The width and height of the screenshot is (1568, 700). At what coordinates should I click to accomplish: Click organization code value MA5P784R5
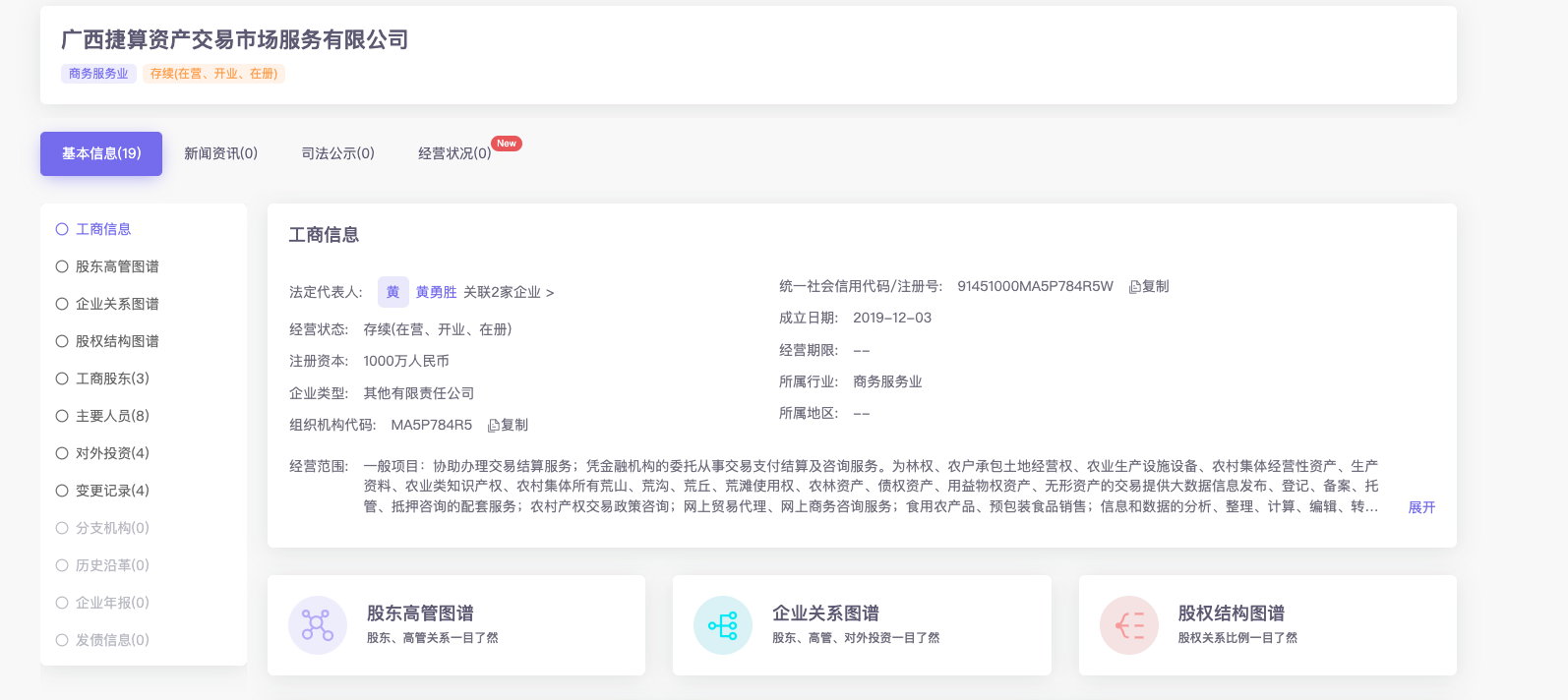[x=432, y=425]
